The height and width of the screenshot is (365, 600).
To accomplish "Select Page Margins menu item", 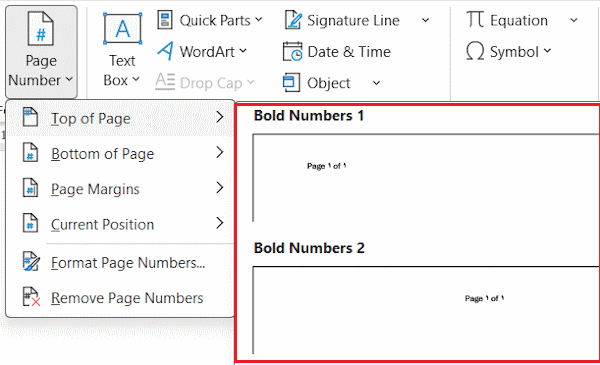I will click(x=120, y=189).
